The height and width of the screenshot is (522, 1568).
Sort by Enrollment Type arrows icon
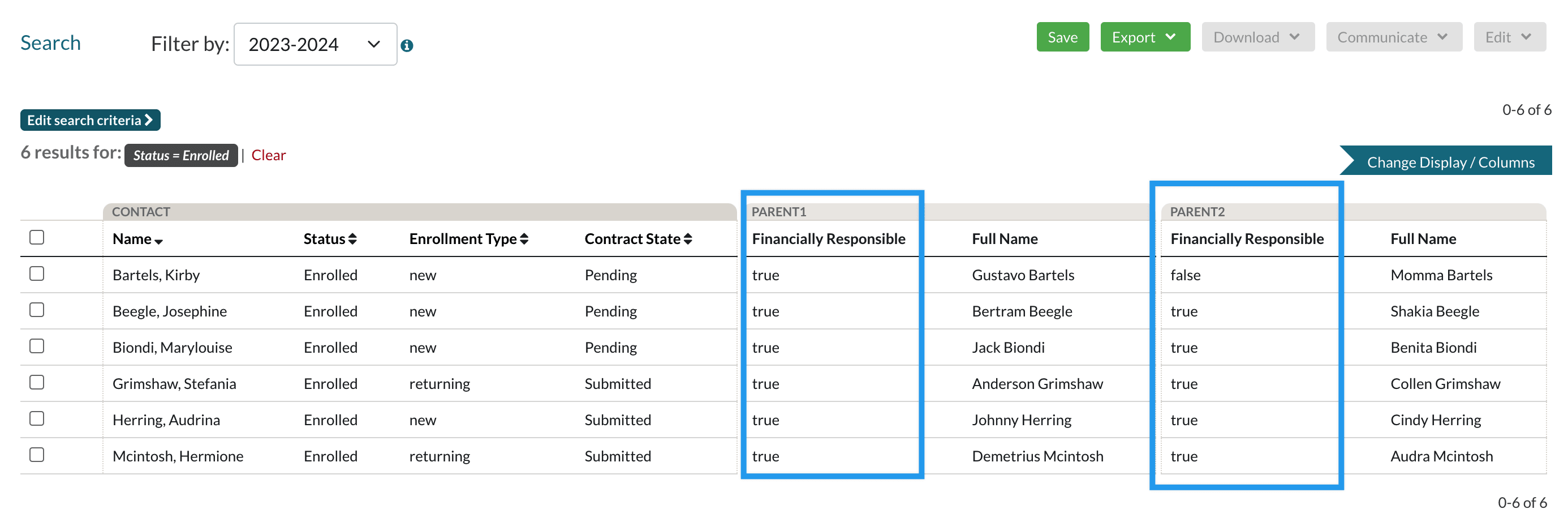tap(524, 239)
